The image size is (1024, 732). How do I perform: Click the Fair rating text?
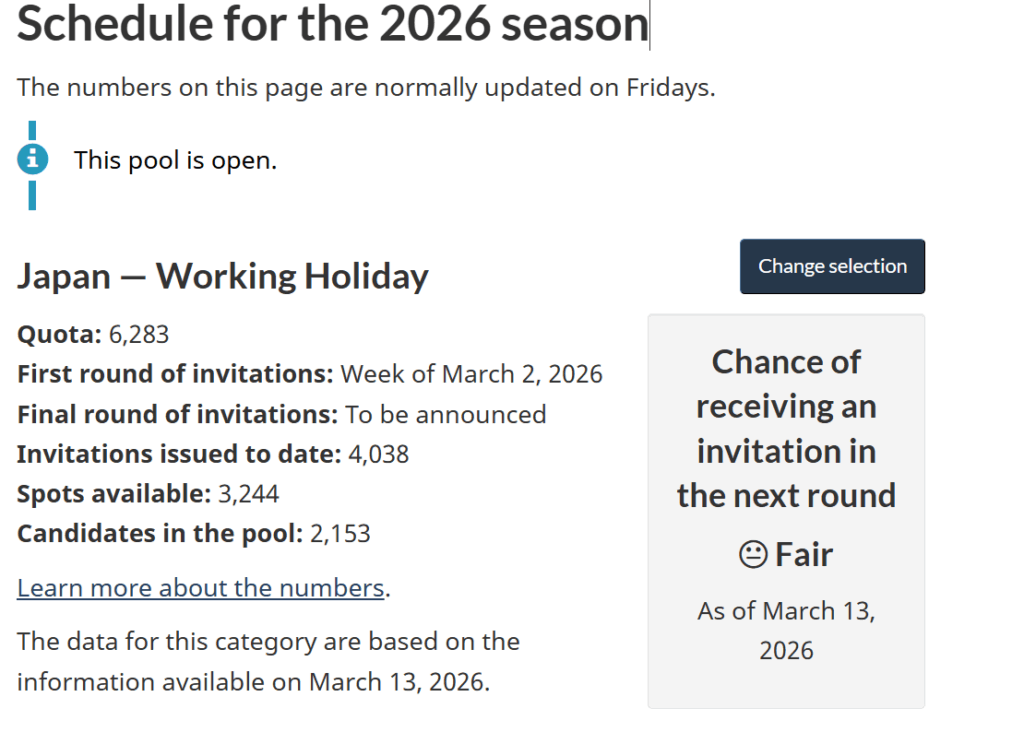tap(803, 555)
